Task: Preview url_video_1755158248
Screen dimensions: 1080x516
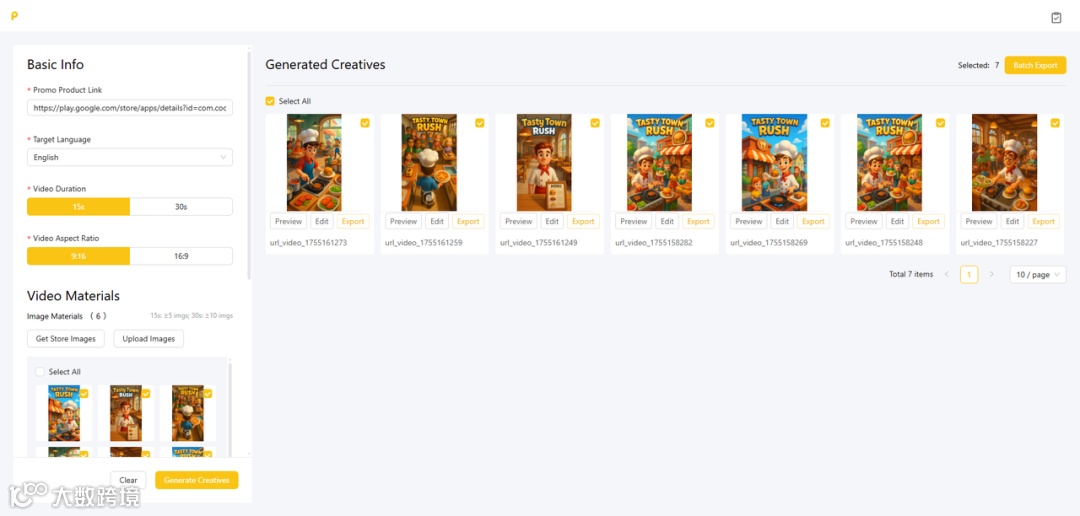Action: (864, 221)
